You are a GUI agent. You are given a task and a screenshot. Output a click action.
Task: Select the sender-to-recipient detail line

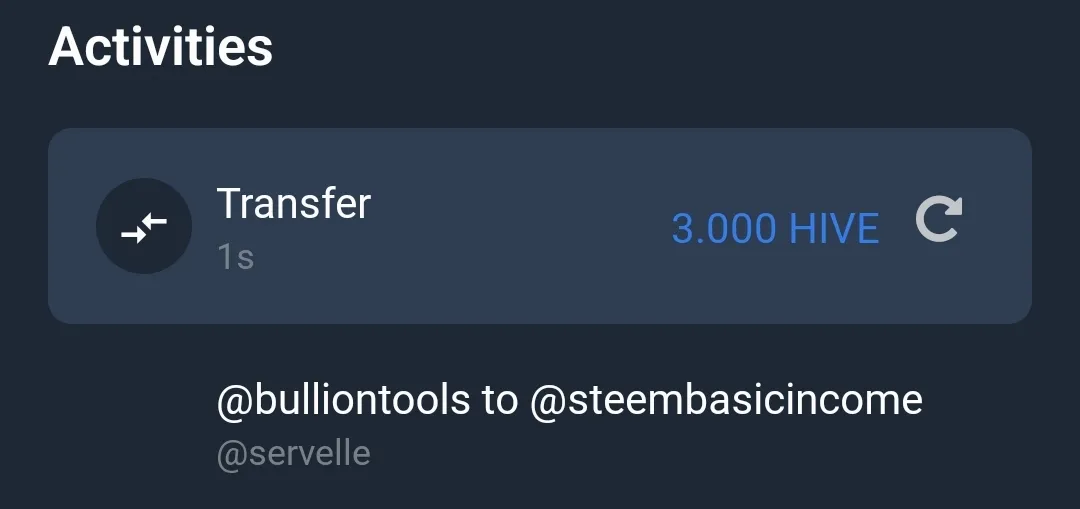(x=570, y=399)
